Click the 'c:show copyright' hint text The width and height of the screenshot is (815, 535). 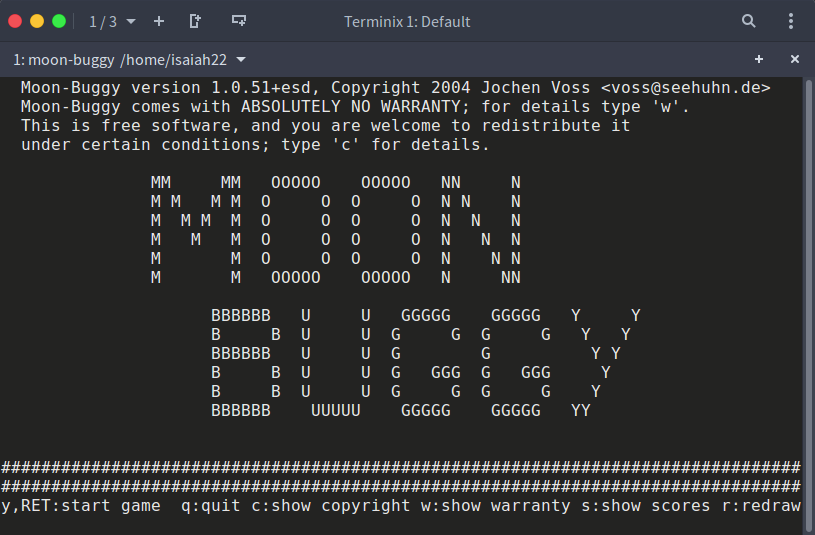pyautogui.click(x=331, y=506)
